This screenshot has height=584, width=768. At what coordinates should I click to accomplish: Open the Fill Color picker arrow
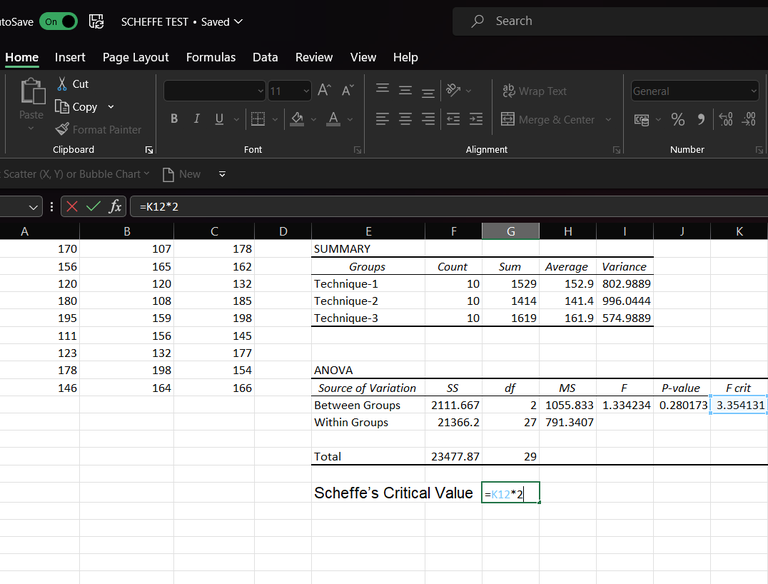(x=312, y=120)
